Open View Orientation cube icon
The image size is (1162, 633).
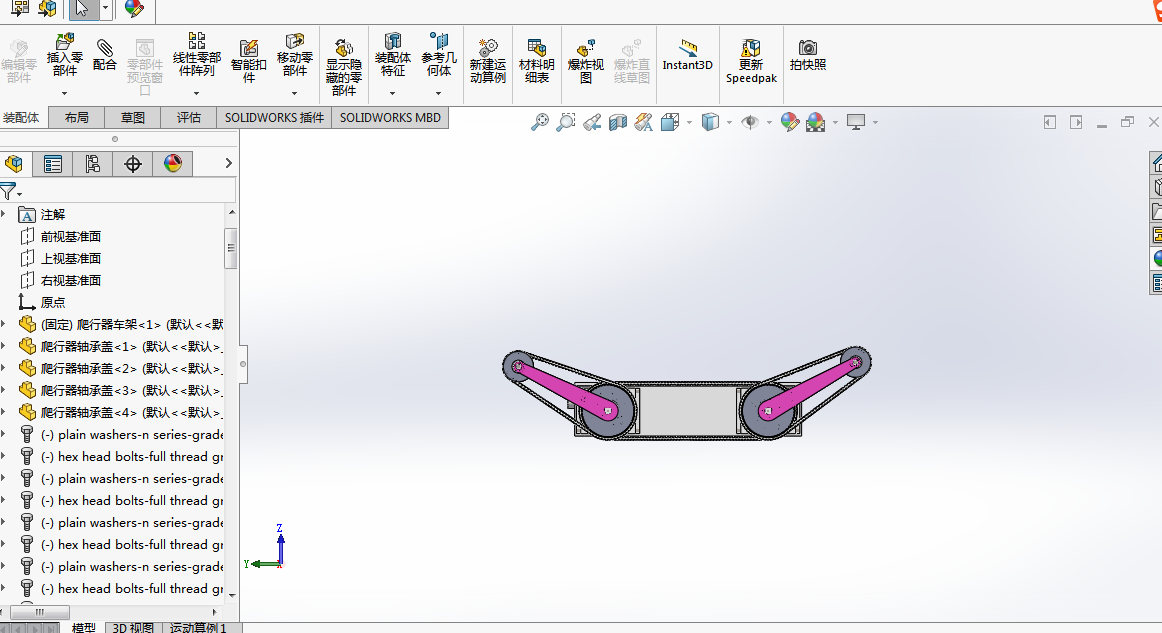pos(670,122)
